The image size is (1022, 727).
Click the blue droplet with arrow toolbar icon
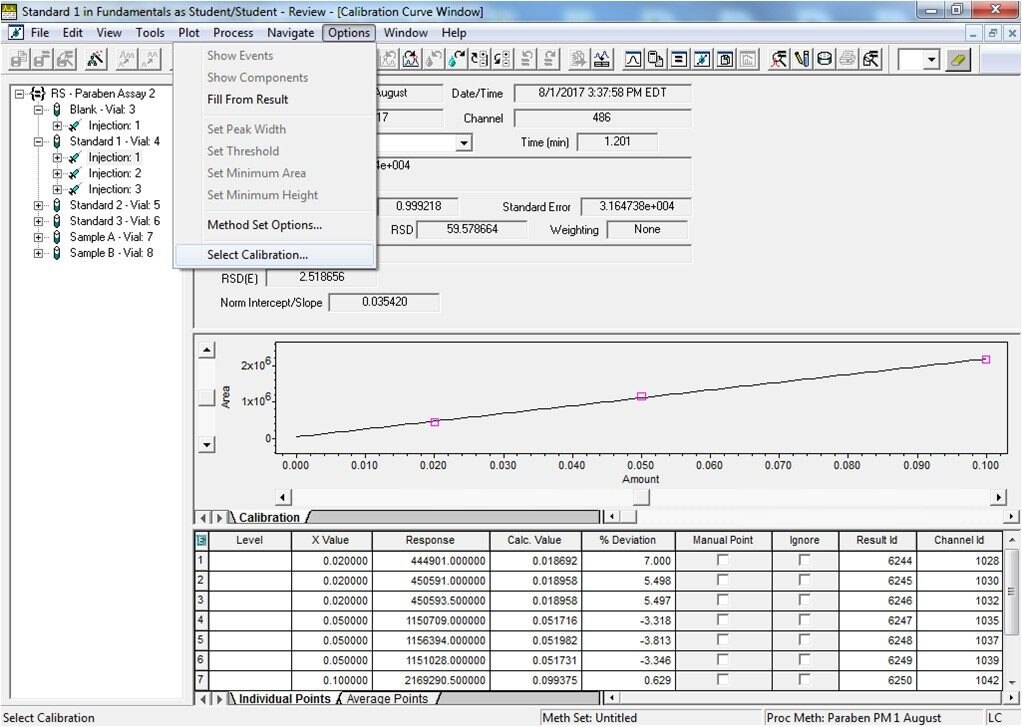[x=456, y=59]
